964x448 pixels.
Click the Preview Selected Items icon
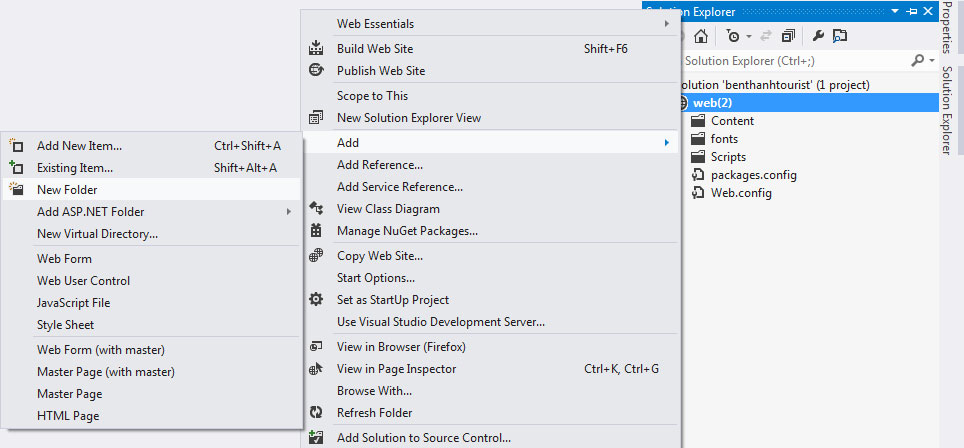coord(840,36)
